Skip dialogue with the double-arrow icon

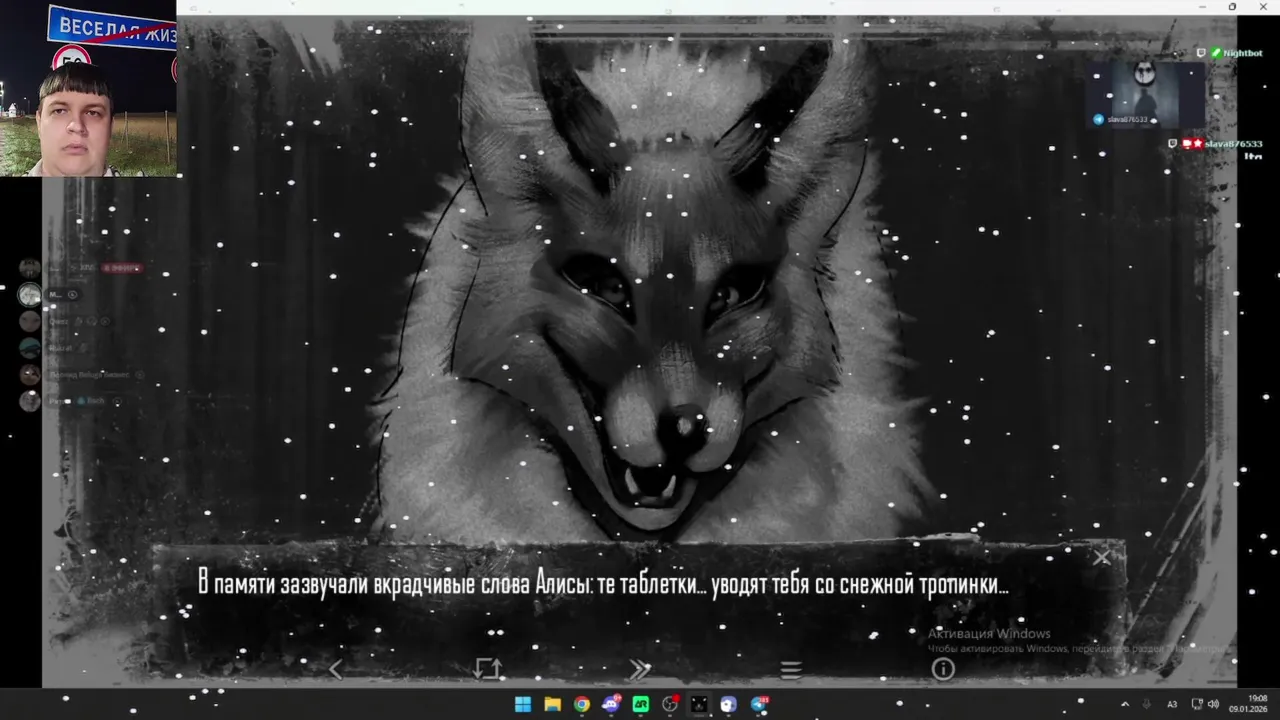[640, 669]
